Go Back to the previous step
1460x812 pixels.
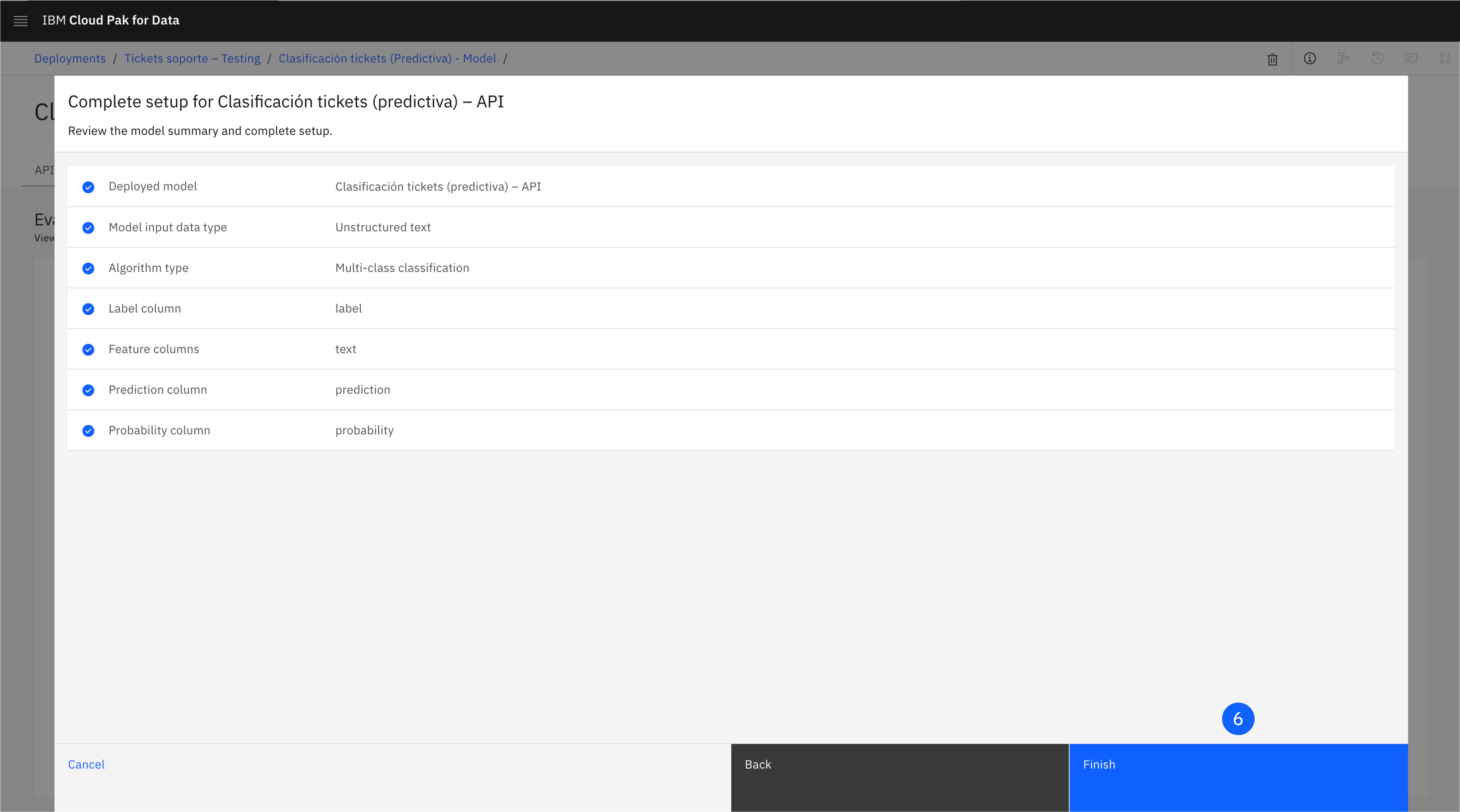click(900, 777)
